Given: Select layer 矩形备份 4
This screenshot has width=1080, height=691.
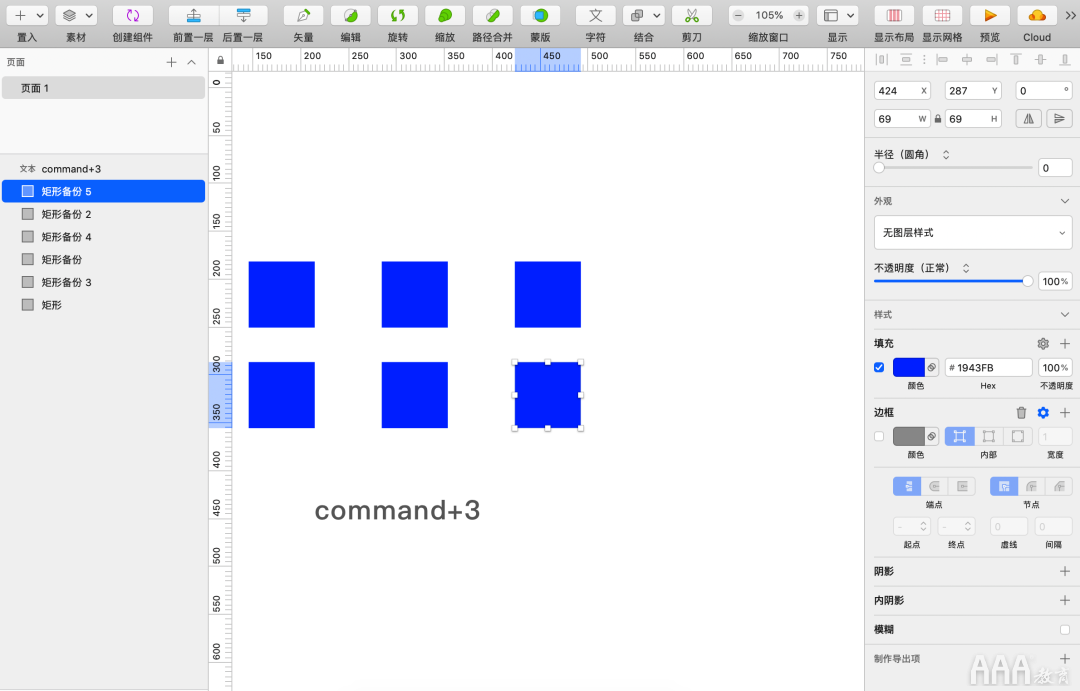Looking at the screenshot, I should tap(103, 237).
